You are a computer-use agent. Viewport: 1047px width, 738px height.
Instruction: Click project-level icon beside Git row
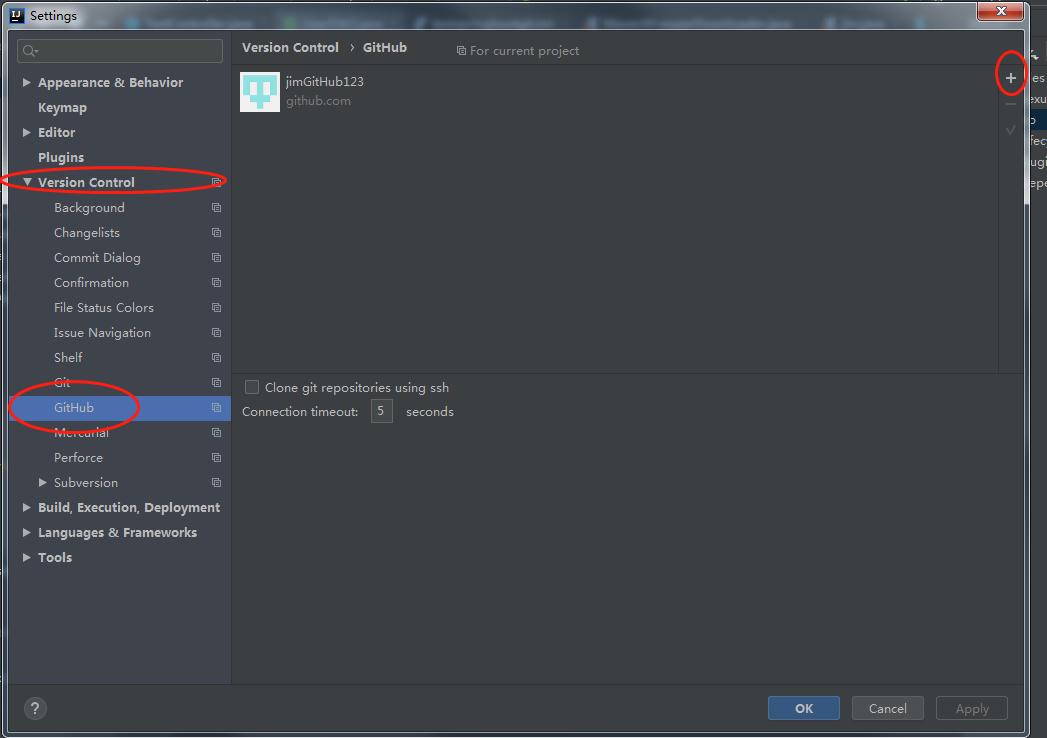pyautogui.click(x=216, y=383)
